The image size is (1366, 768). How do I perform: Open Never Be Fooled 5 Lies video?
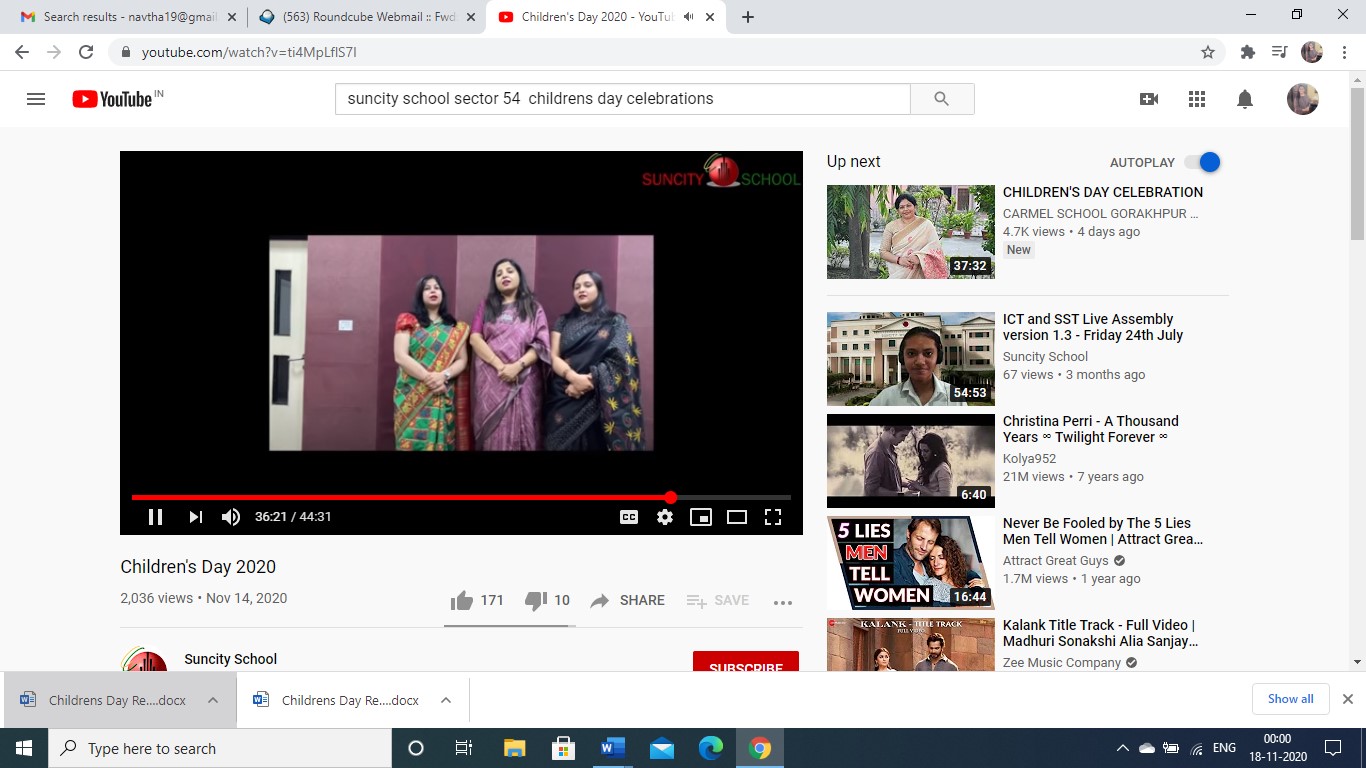[911, 563]
